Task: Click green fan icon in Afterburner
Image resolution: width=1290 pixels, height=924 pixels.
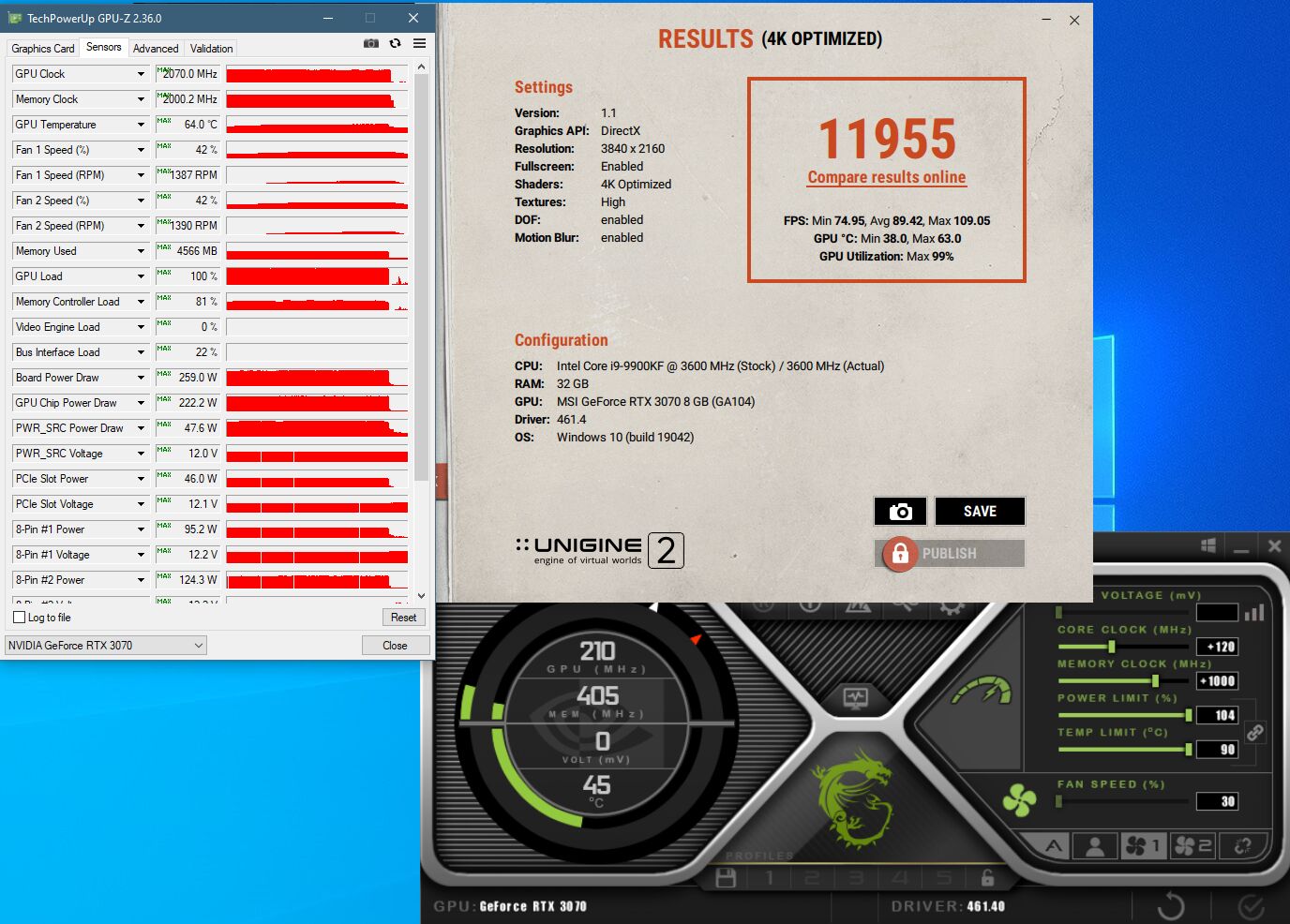Action: tap(1019, 800)
